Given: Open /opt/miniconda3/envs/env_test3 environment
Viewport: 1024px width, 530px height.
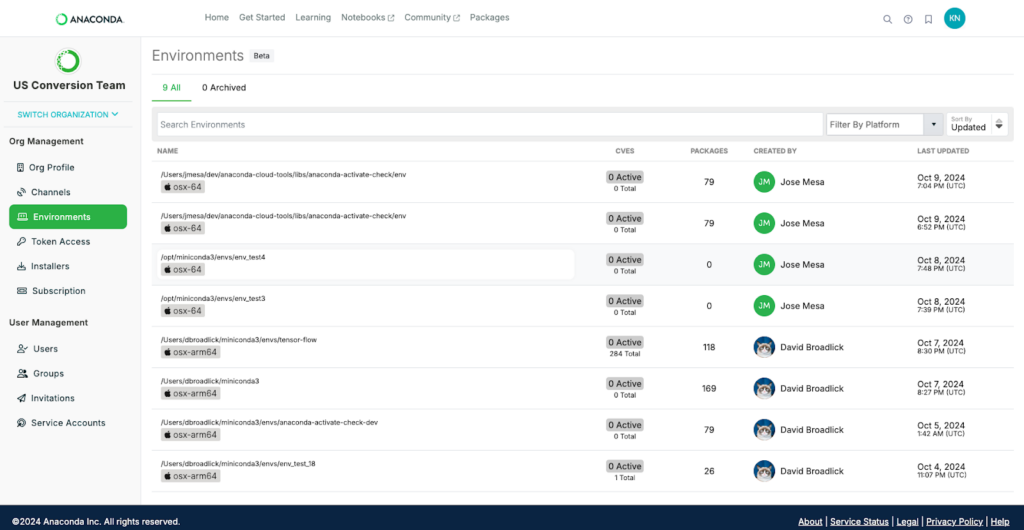Looking at the screenshot, I should point(213,298).
